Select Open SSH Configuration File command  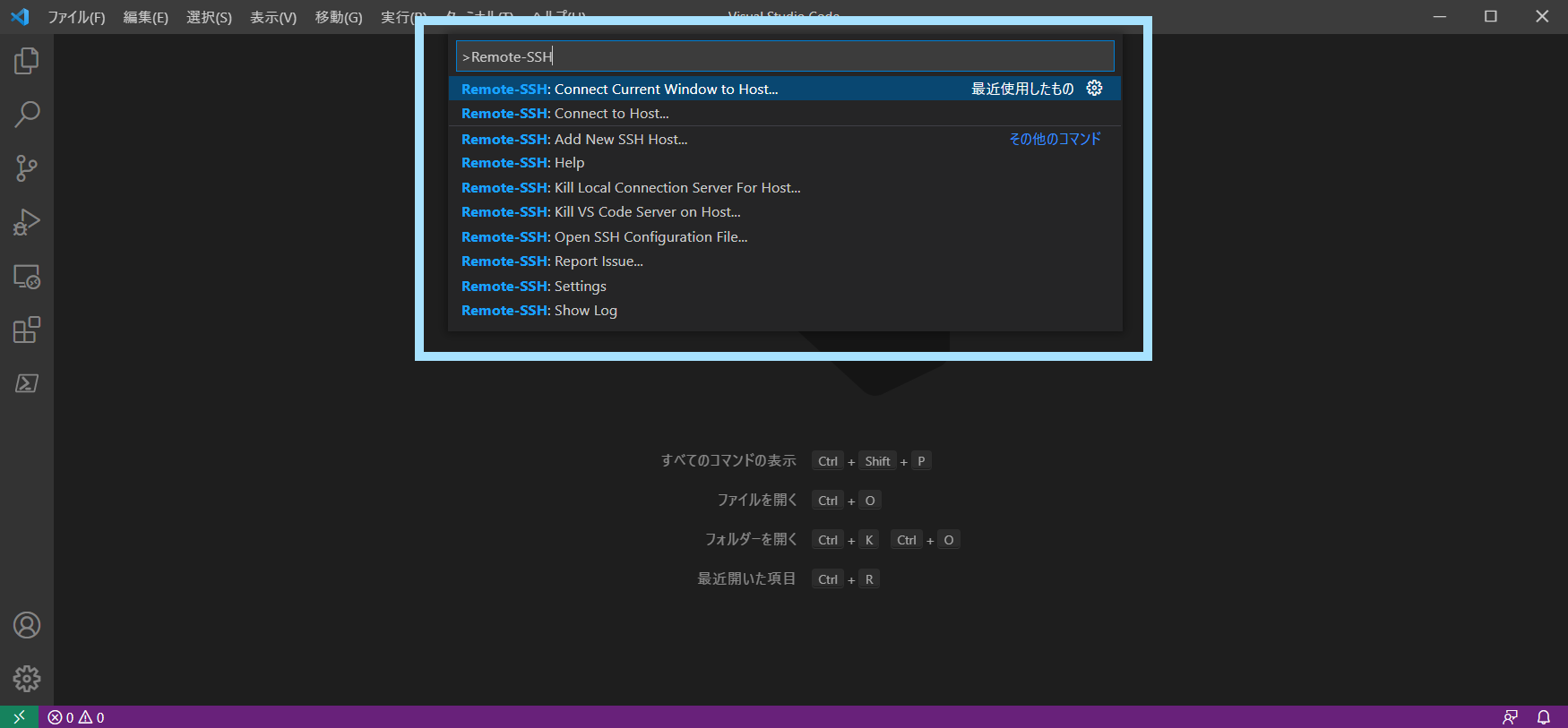[x=785, y=236]
